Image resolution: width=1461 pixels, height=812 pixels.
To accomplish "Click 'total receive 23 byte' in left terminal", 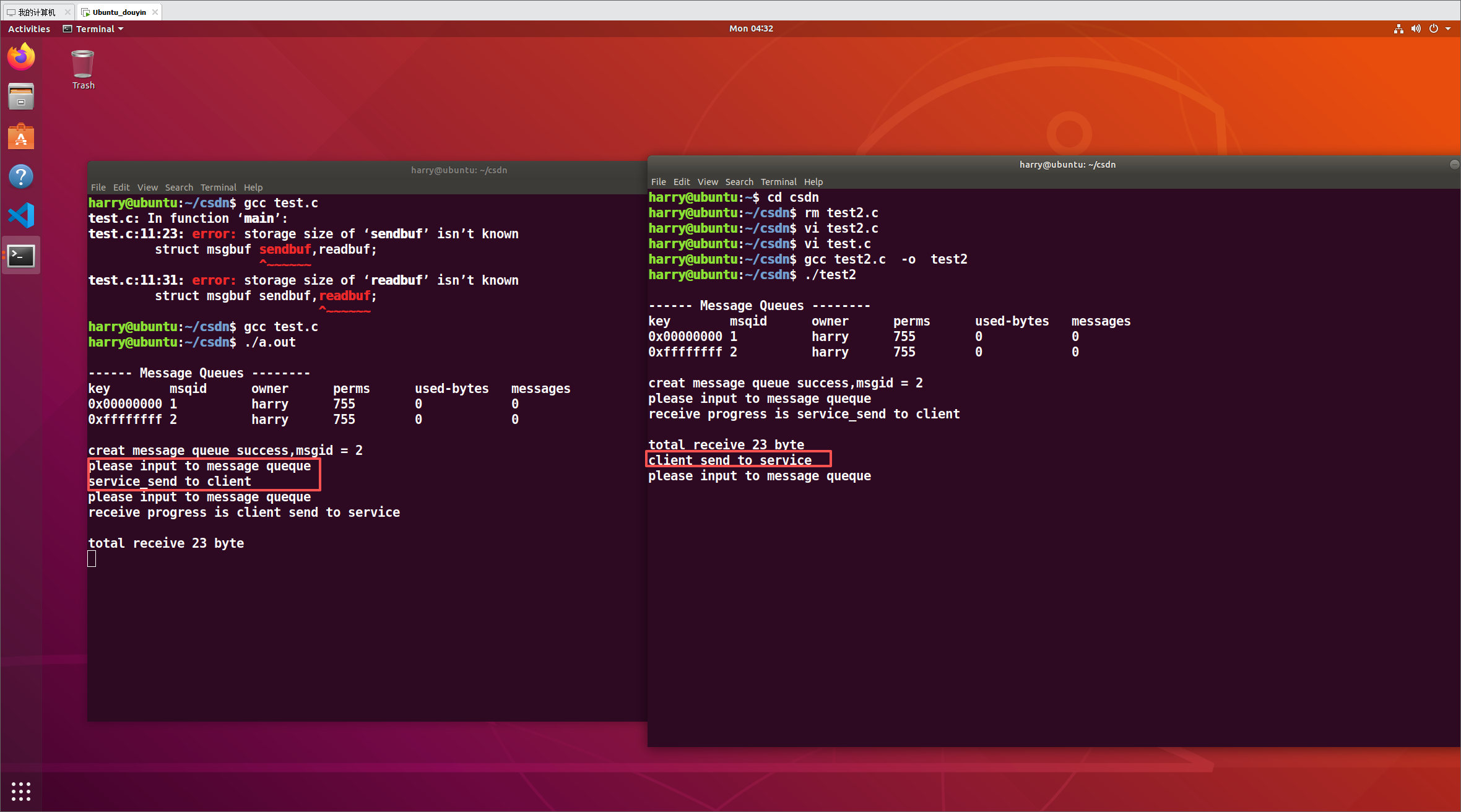I will tap(166, 543).
